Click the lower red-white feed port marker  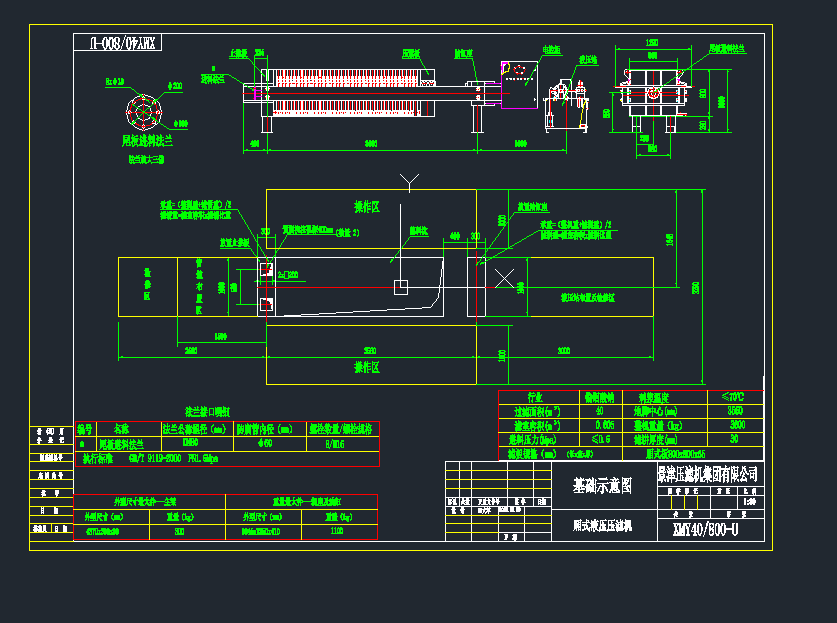266,303
